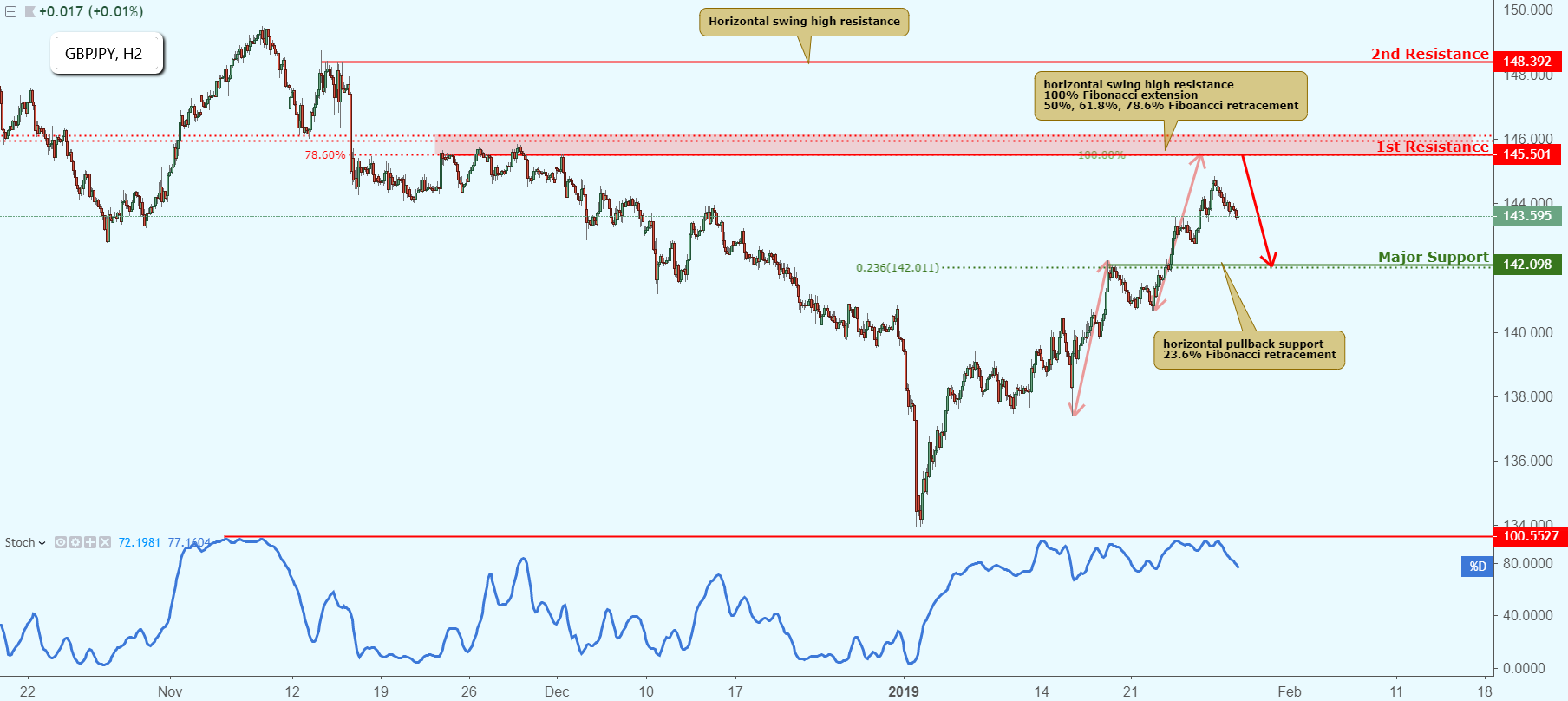
Task: Click the 150.000 price axis label
Action: (1528, 10)
